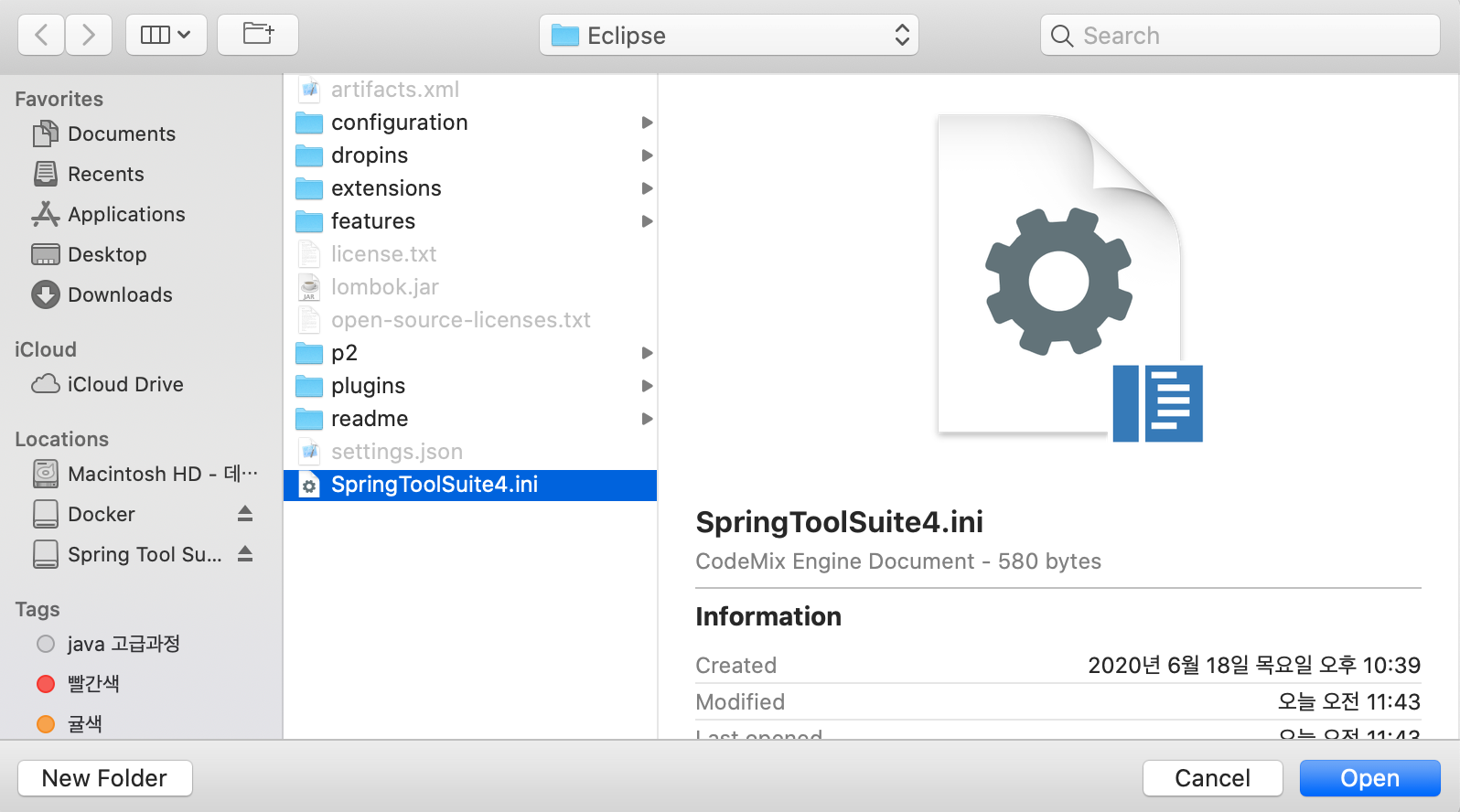Select Spring Tool Suite volume in sidebar
This screenshot has height=812, width=1460.
tap(128, 554)
